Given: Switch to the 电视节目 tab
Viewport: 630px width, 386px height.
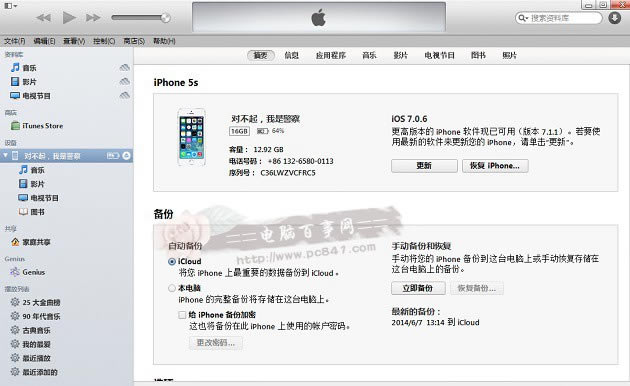Looking at the screenshot, I should click(440, 55).
